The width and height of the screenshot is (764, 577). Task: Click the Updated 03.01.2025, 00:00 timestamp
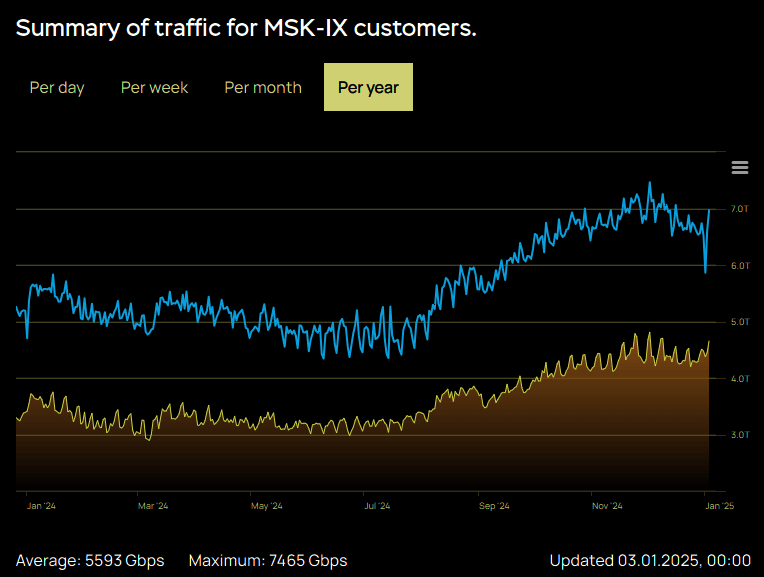point(650,560)
